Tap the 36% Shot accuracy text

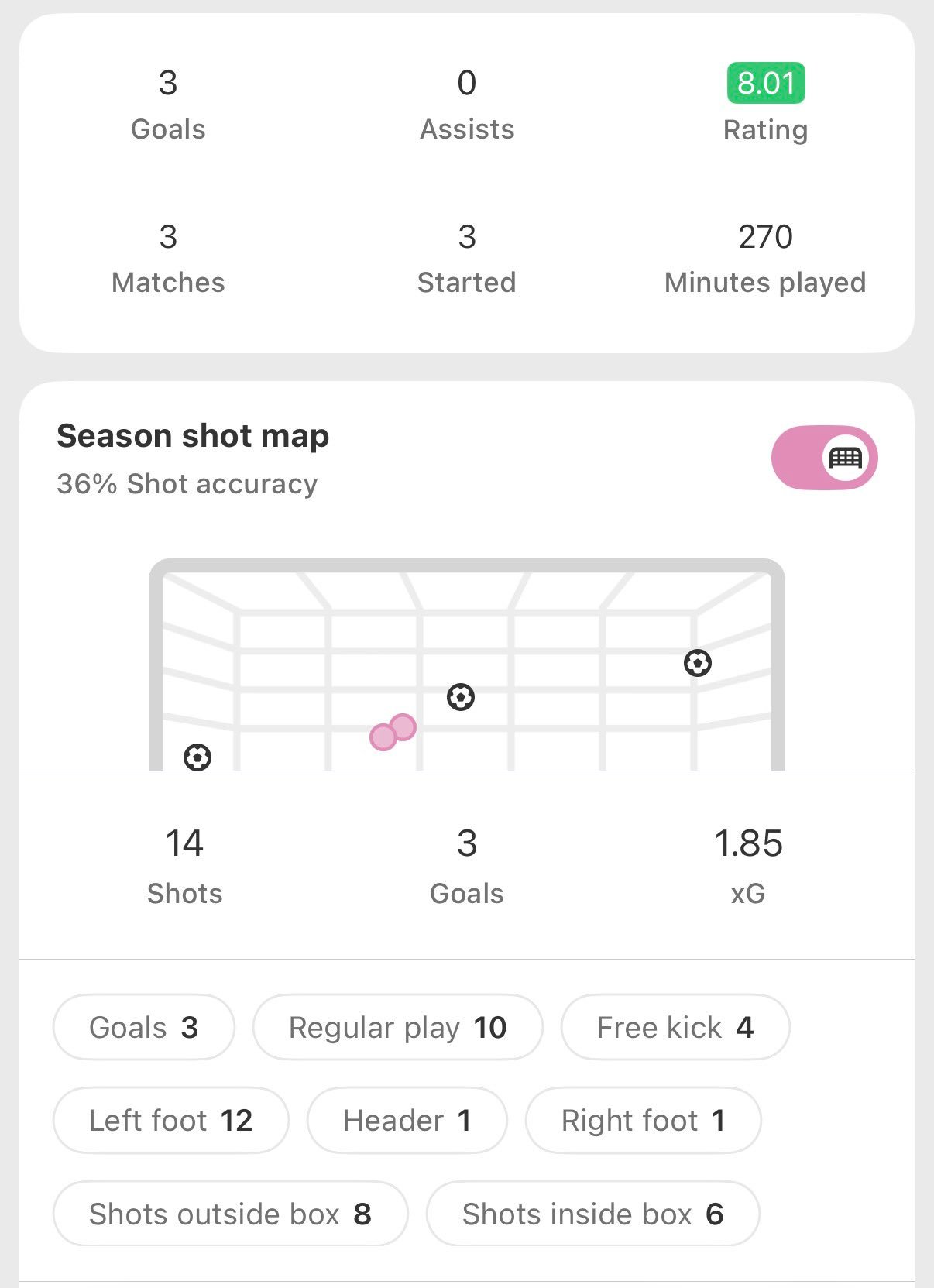[x=187, y=484]
